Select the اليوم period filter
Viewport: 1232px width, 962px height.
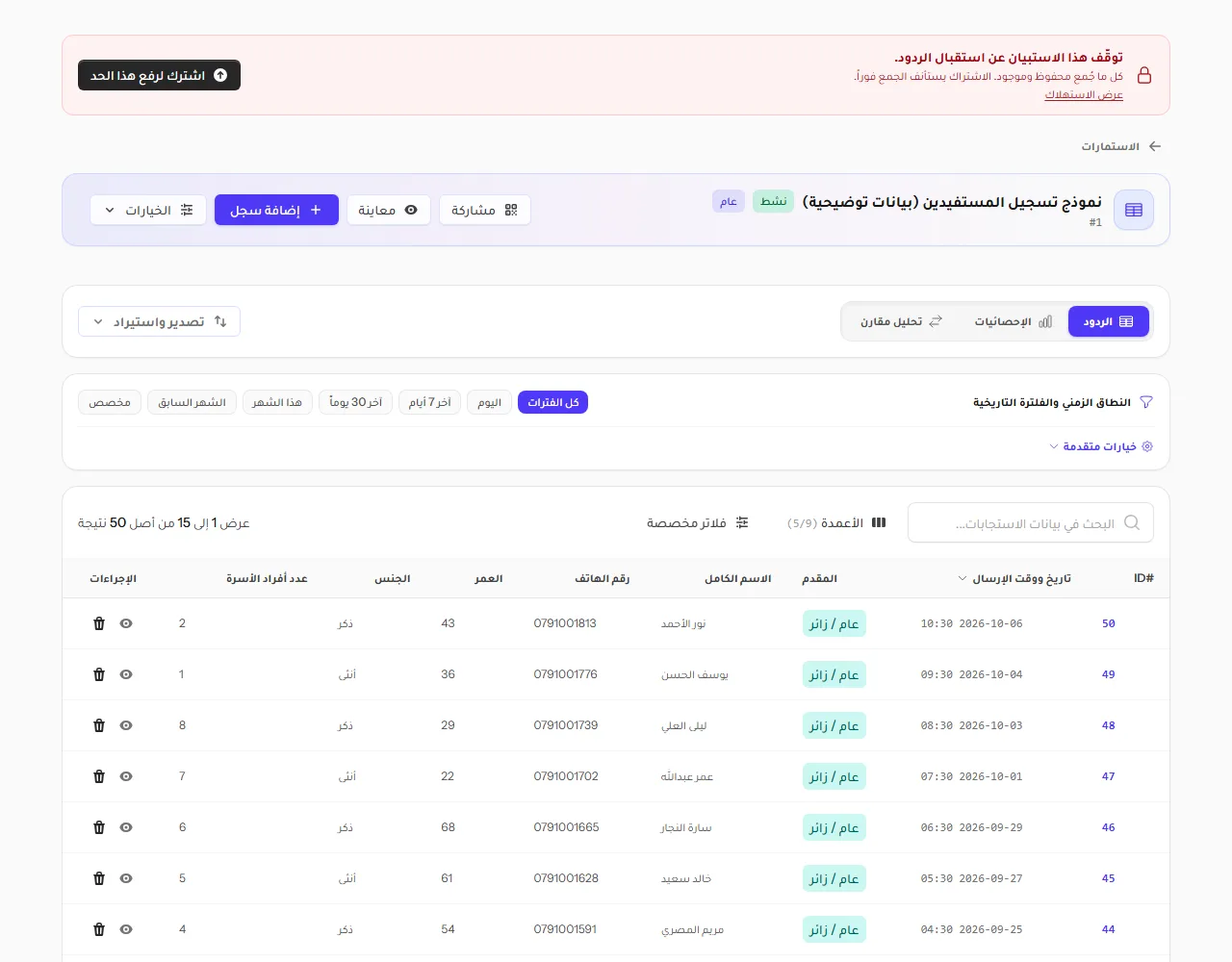pos(490,402)
